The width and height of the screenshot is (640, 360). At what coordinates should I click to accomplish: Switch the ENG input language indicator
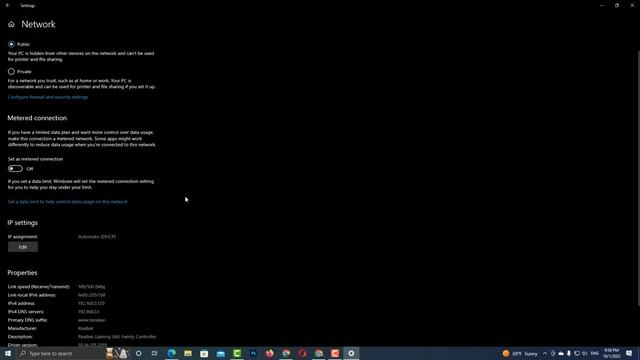coord(595,353)
